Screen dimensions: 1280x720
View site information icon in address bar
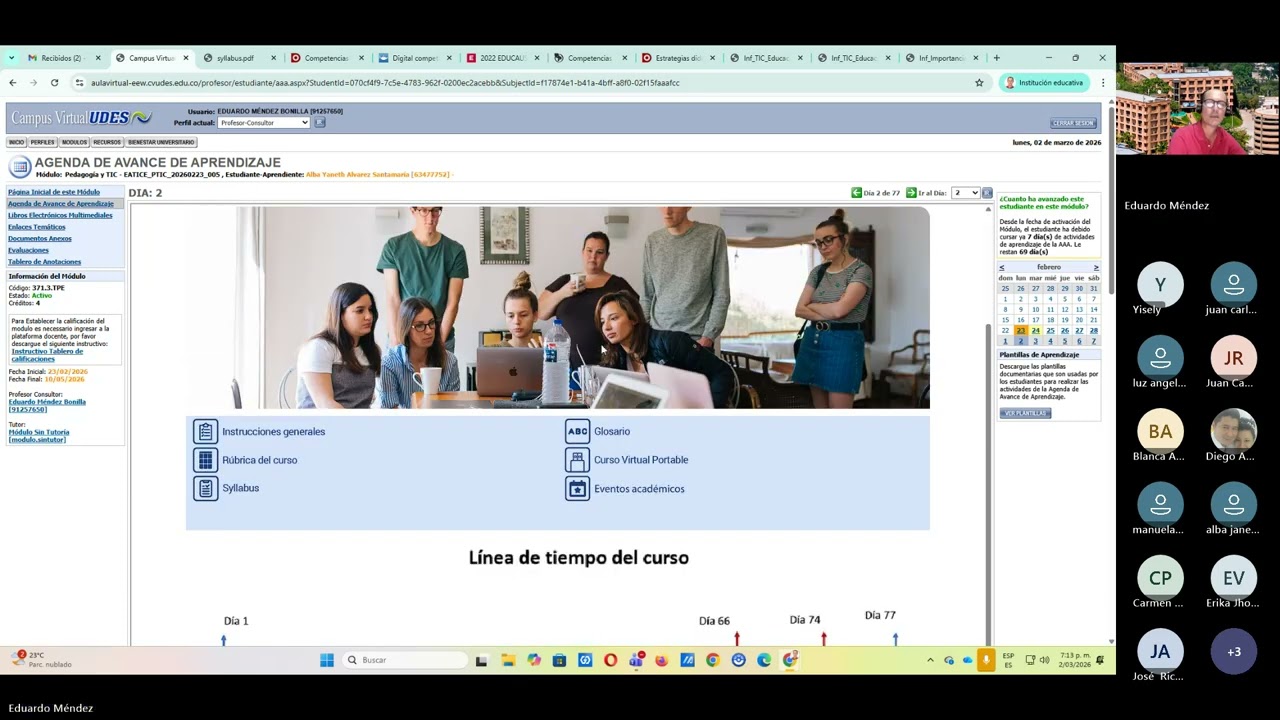tap(80, 83)
